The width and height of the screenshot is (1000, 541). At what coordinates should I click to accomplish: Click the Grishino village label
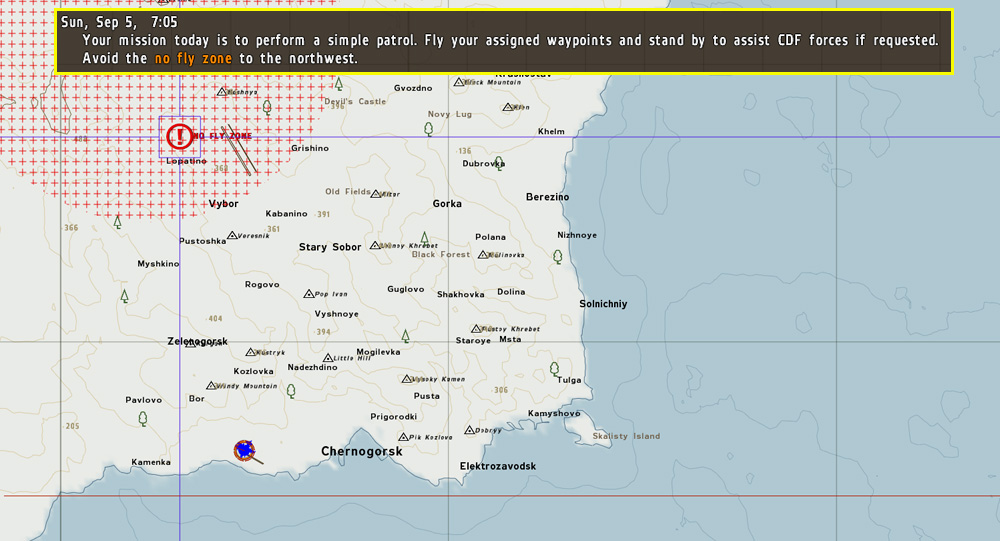tap(310, 148)
